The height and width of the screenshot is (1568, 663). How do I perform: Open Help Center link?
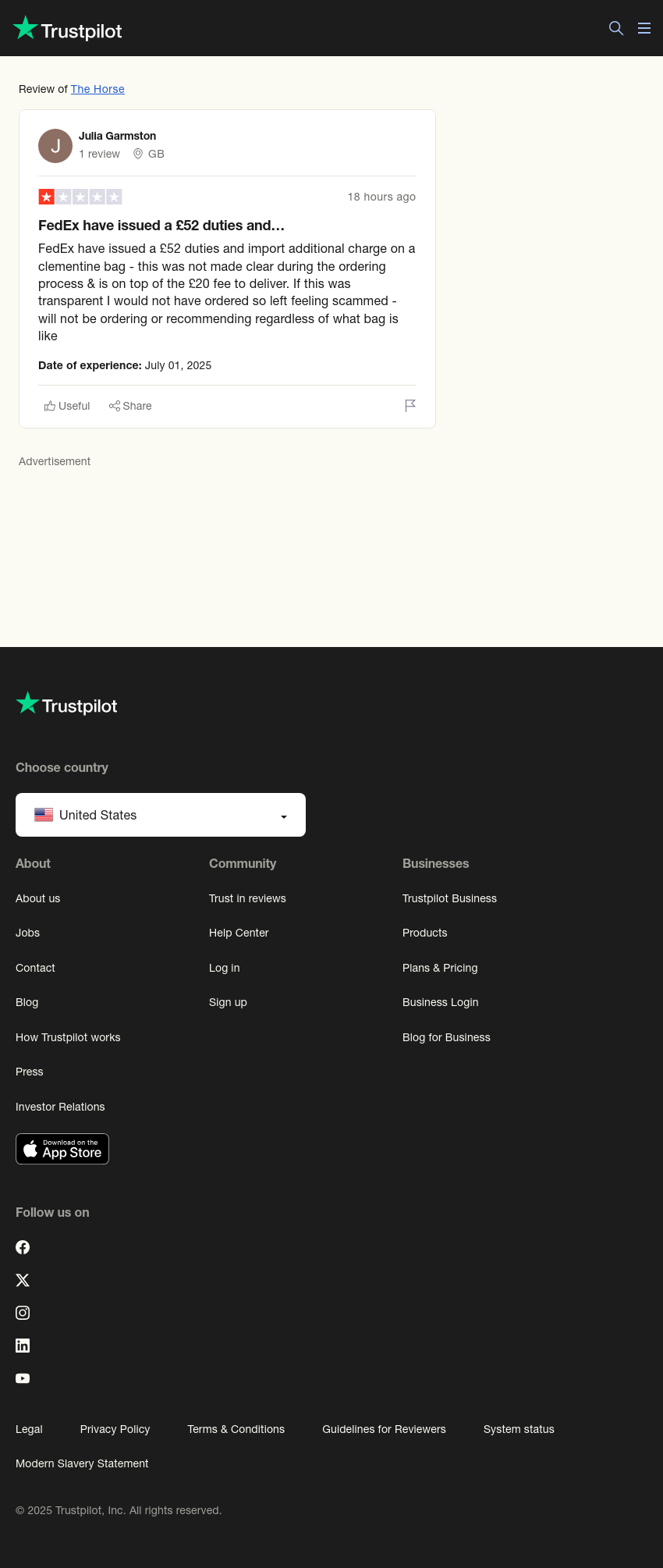(x=239, y=933)
